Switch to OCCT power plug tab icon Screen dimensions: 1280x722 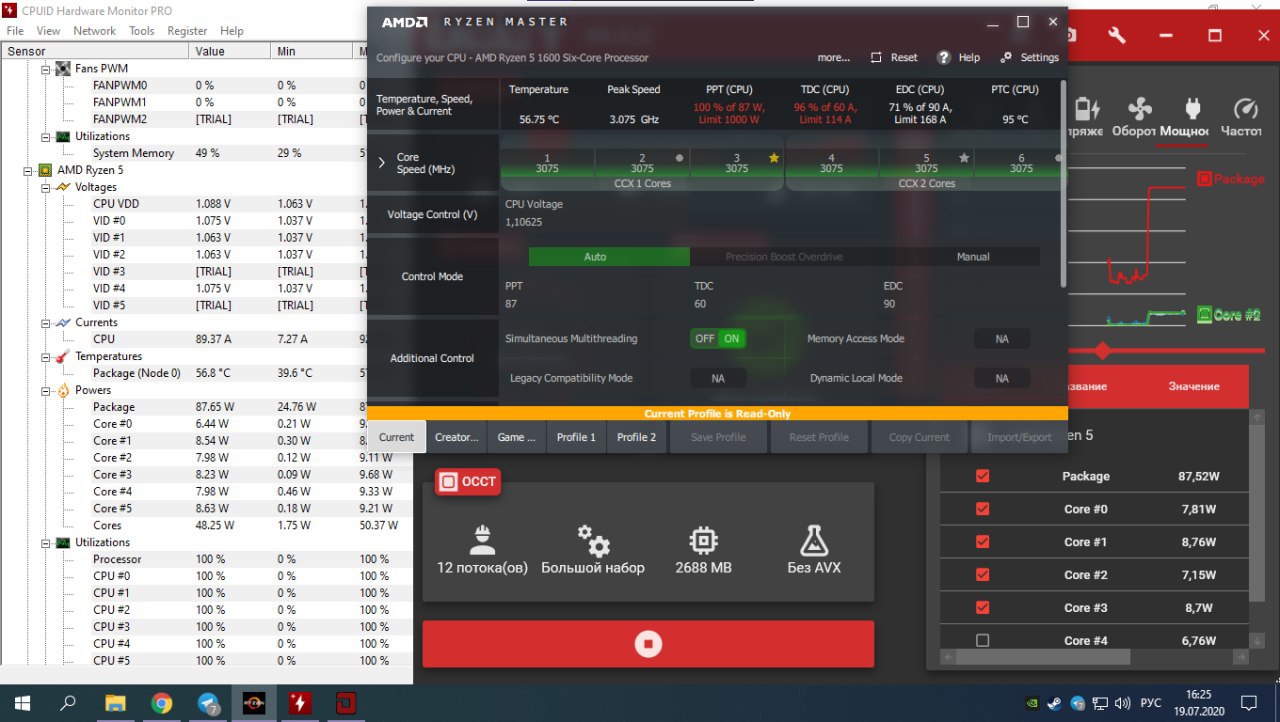coord(1191,108)
